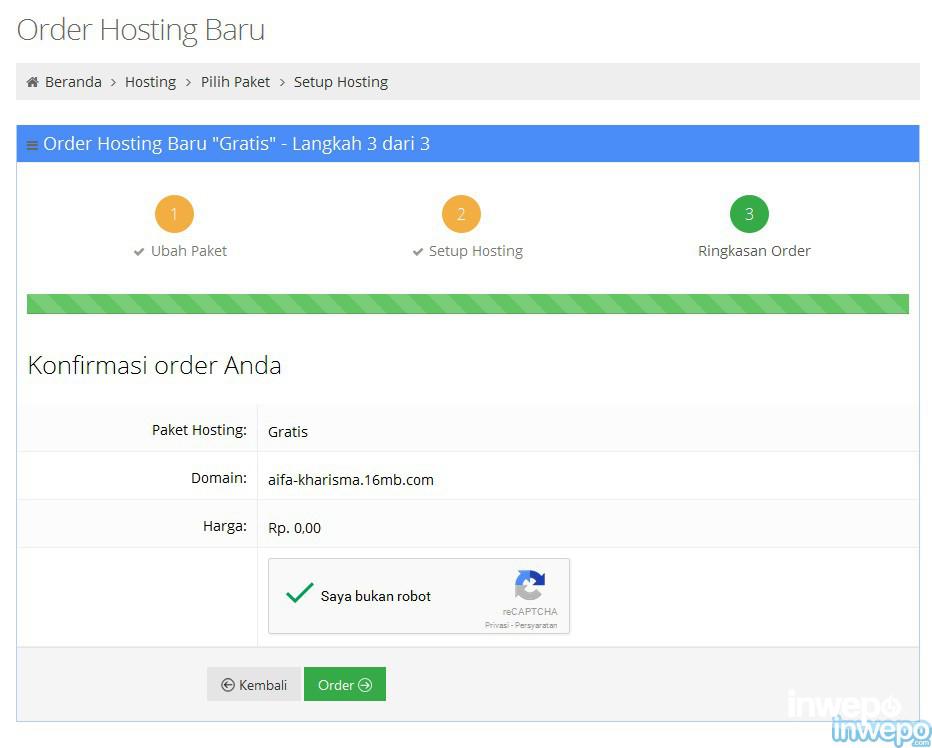The width and height of the screenshot is (932, 748).
Task: Click the green Order button
Action: point(345,684)
